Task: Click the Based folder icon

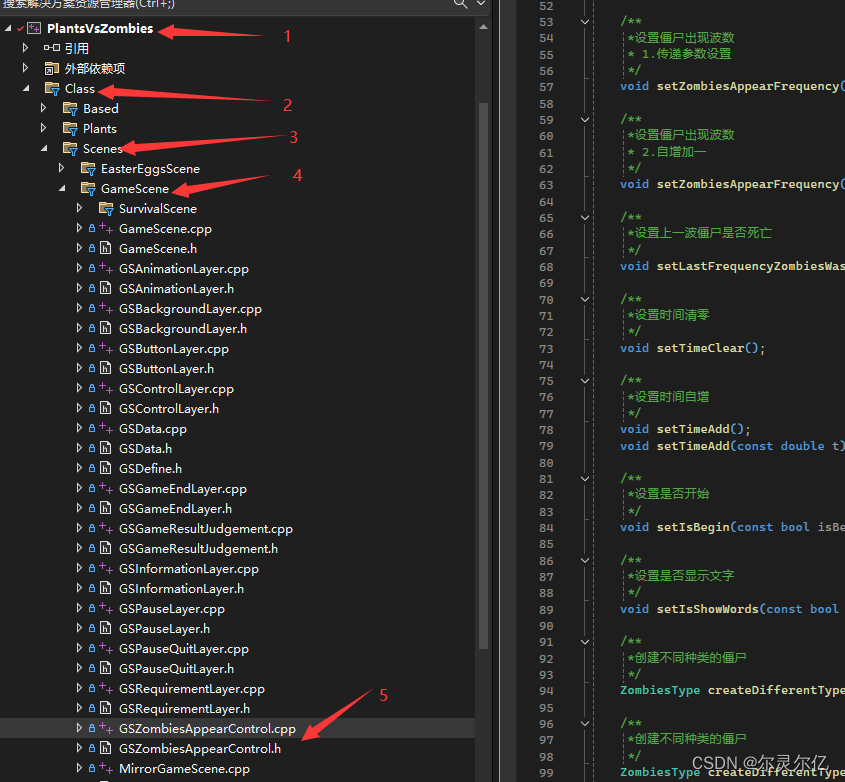Action: (x=70, y=109)
